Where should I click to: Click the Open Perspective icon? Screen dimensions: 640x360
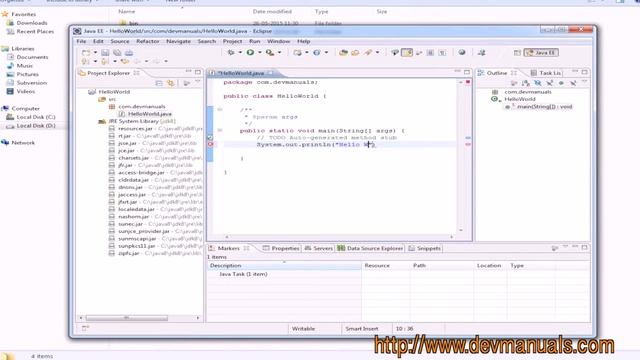click(517, 53)
